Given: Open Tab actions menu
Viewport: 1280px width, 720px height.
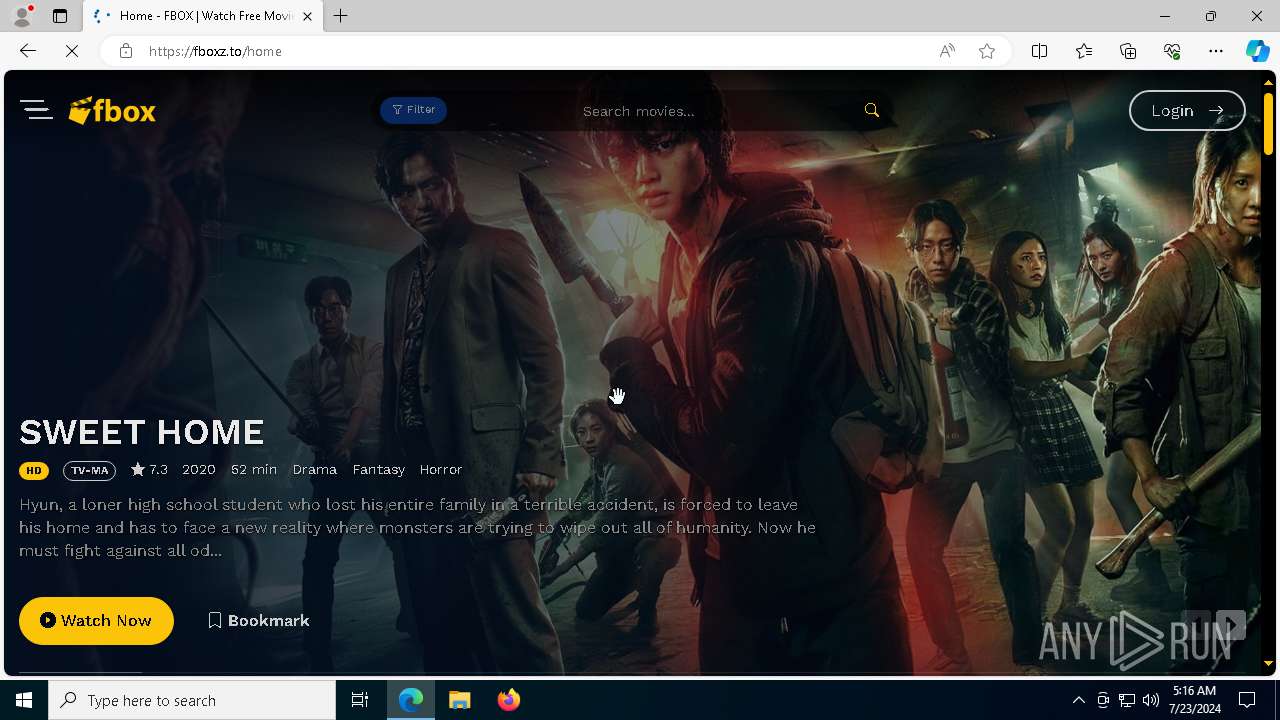Looking at the screenshot, I should [60, 16].
